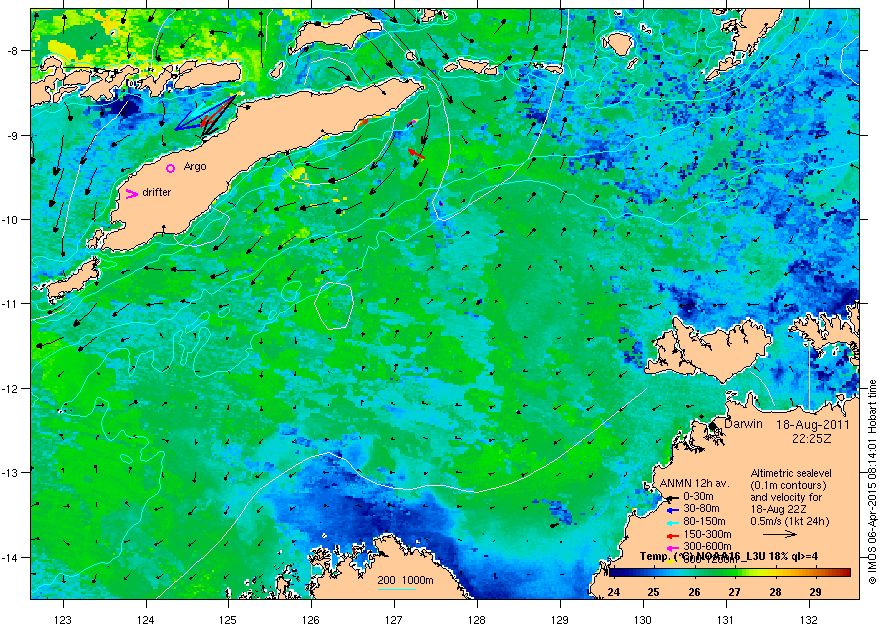This screenshot has height=630, width=880.
Task: Click the red current arrow near 127°E
Action: pos(416,154)
